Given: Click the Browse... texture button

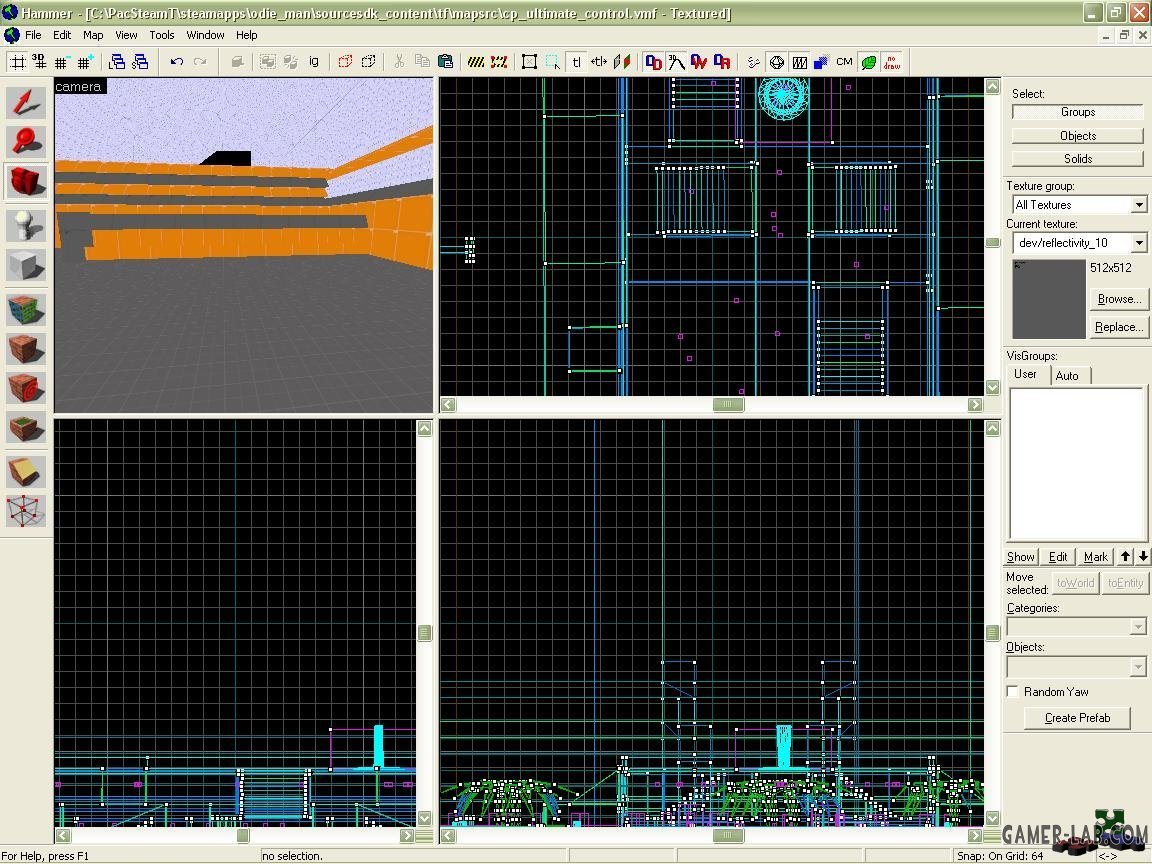Looking at the screenshot, I should (x=1118, y=299).
